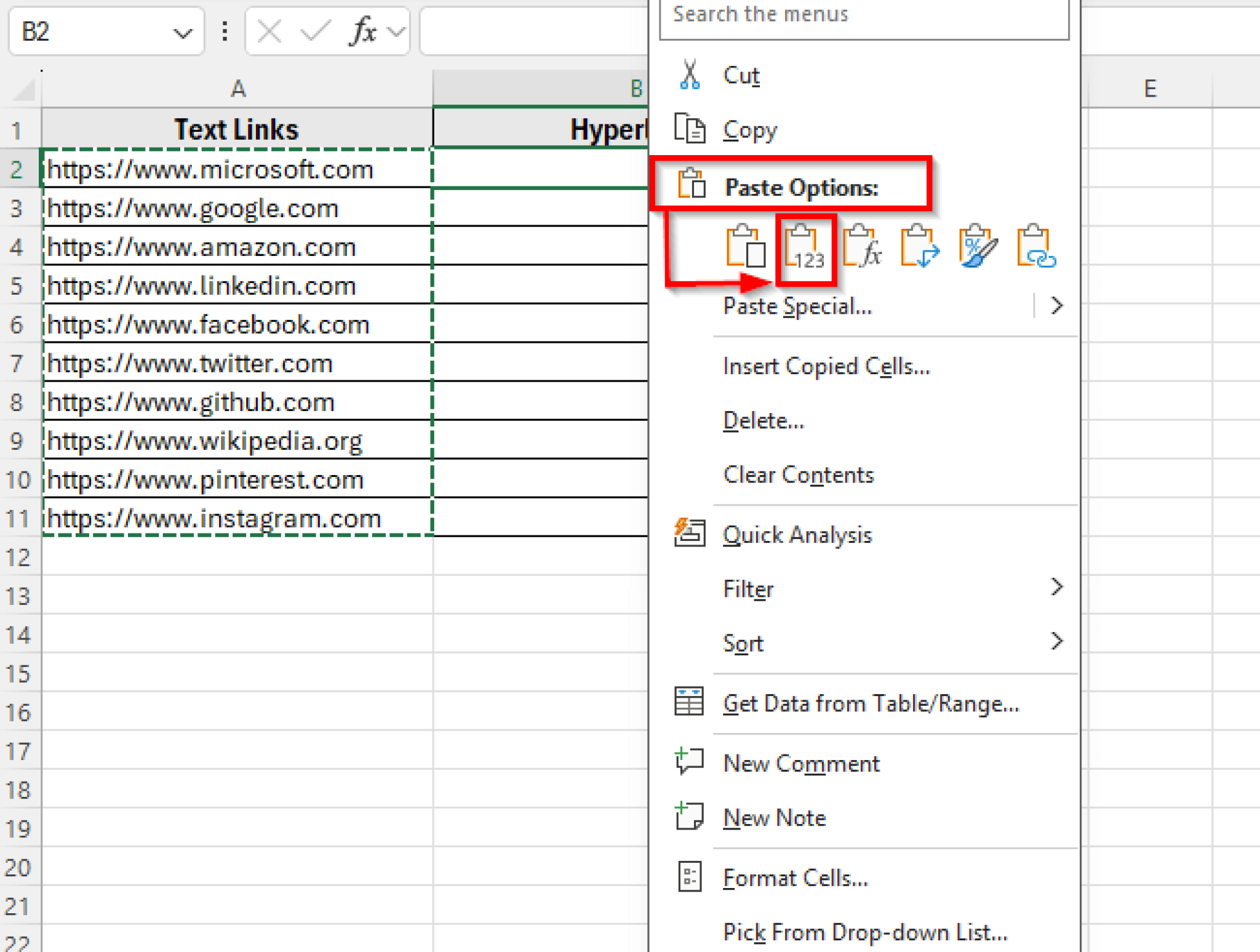Click Insert Copied Cells option
Image resolution: width=1260 pixels, height=952 pixels.
tap(826, 366)
